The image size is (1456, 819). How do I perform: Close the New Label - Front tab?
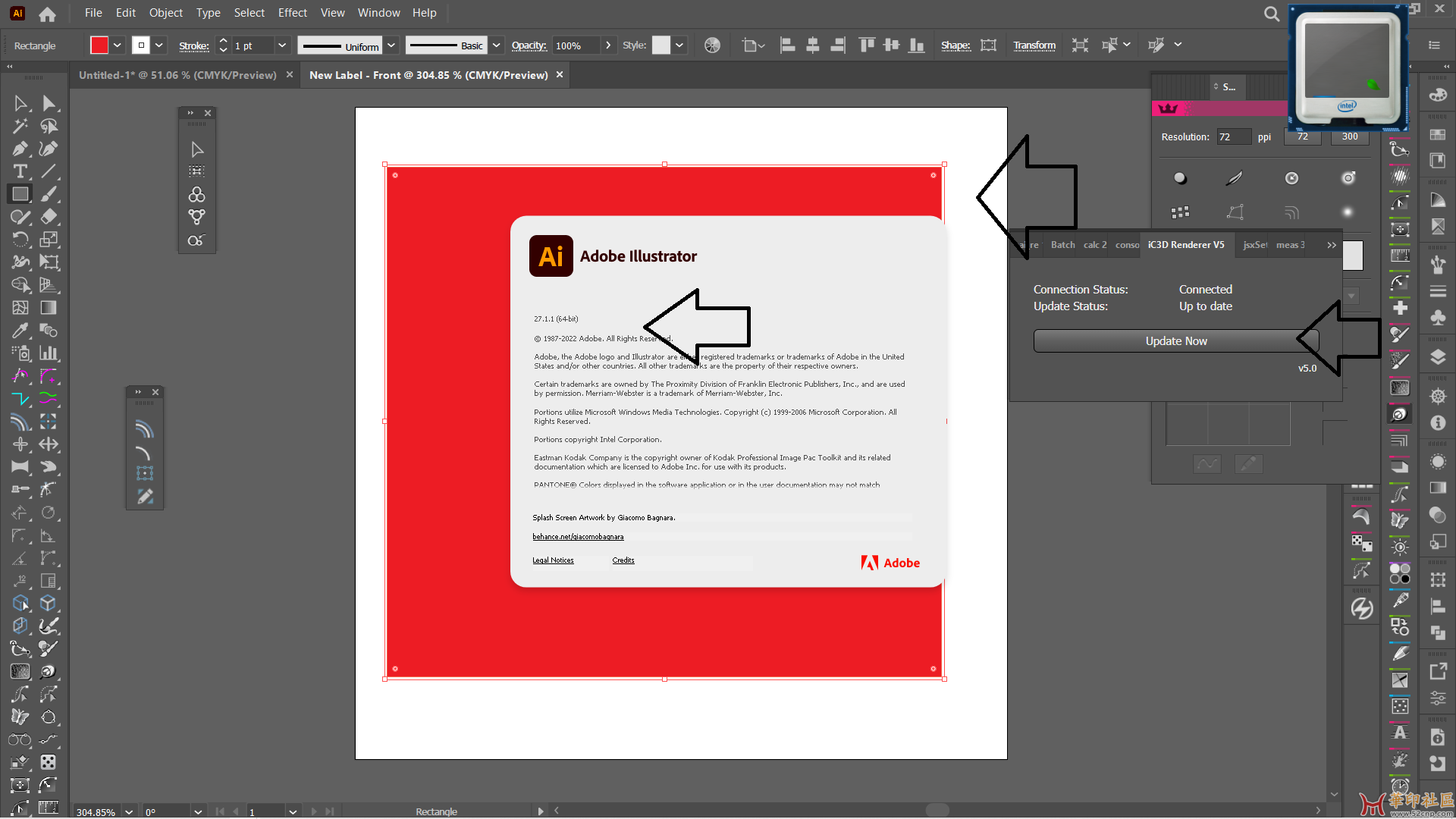560,75
